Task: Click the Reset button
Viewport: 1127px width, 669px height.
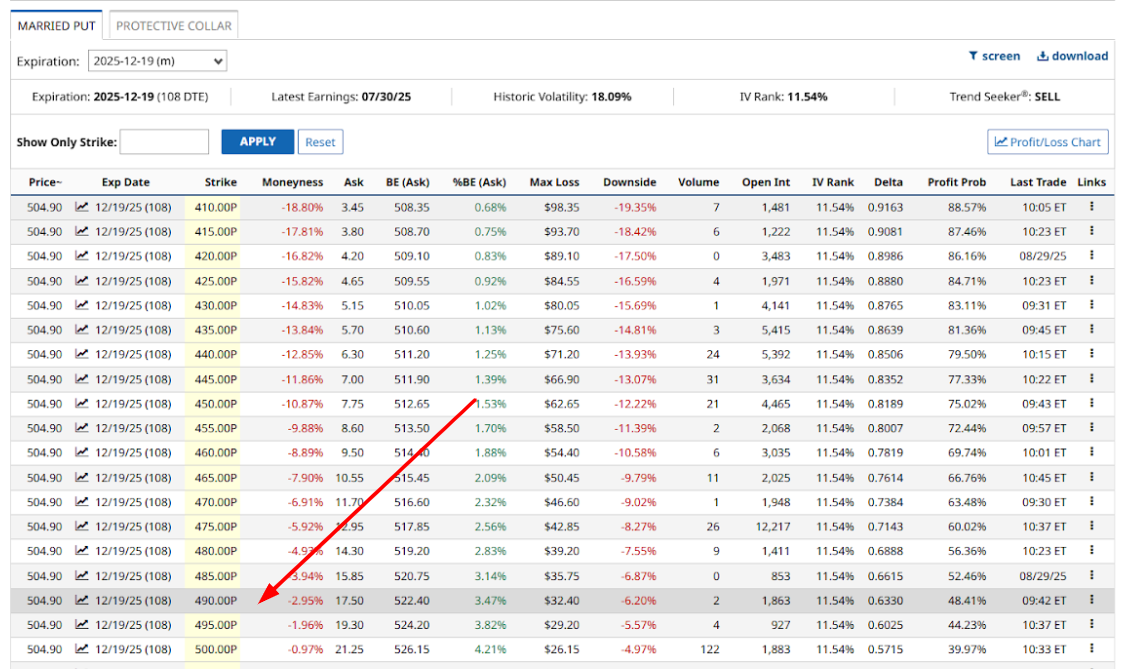Action: pos(320,142)
